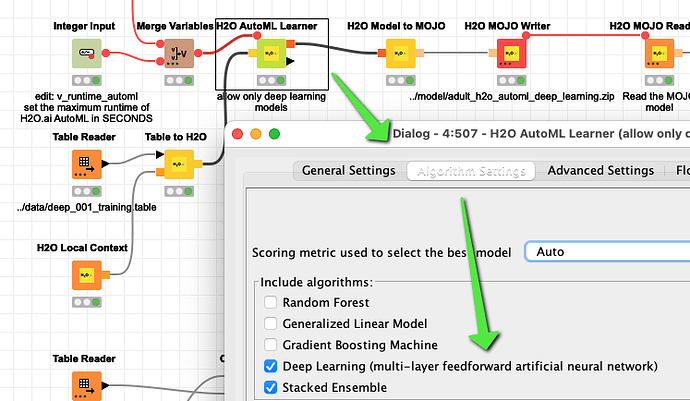Screen dimensions: 690x401
Task: Click status lights under H2O AutoML Learner
Action: point(271,81)
